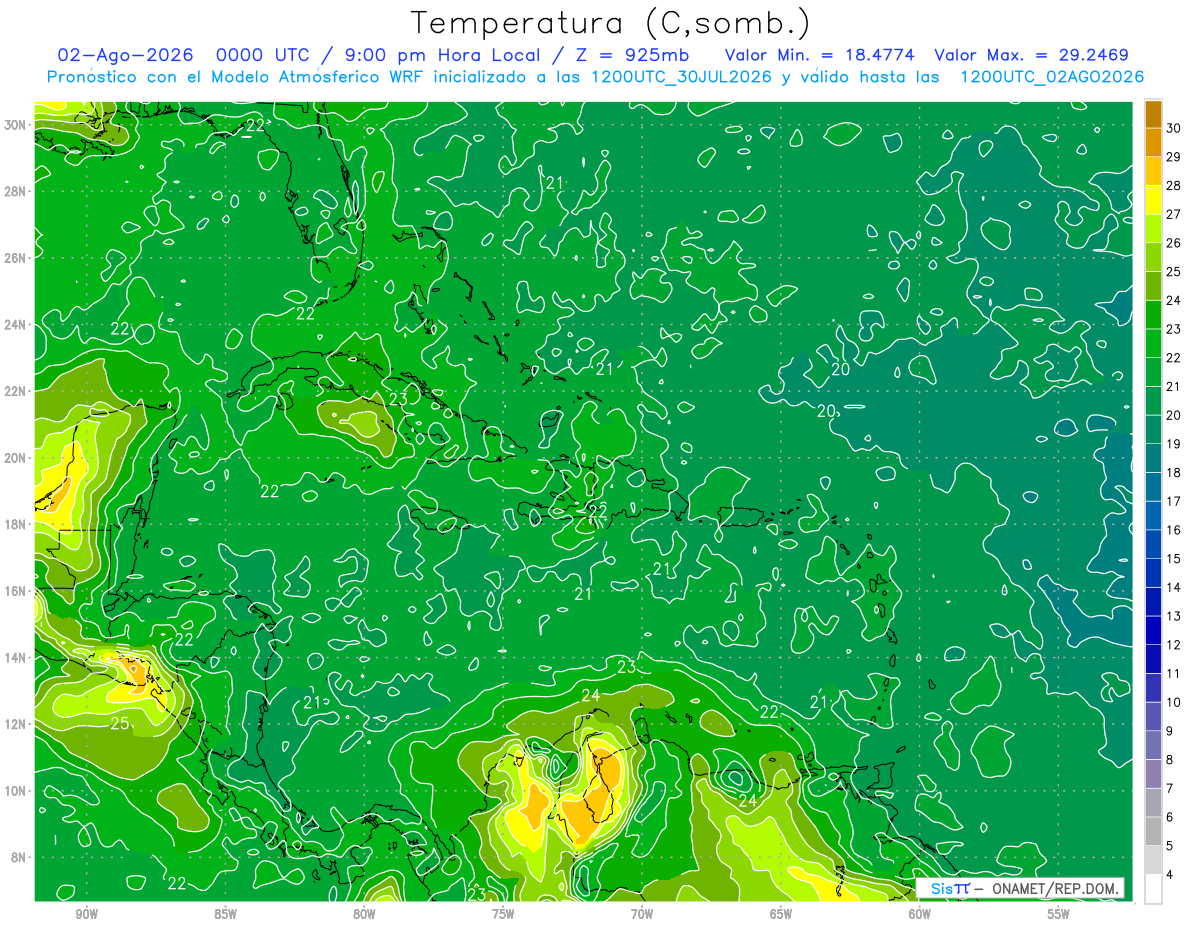This screenshot has height=927, width=1200.
Task: Select the date '02-Ago-2026' in the header
Action: [x=123, y=55]
